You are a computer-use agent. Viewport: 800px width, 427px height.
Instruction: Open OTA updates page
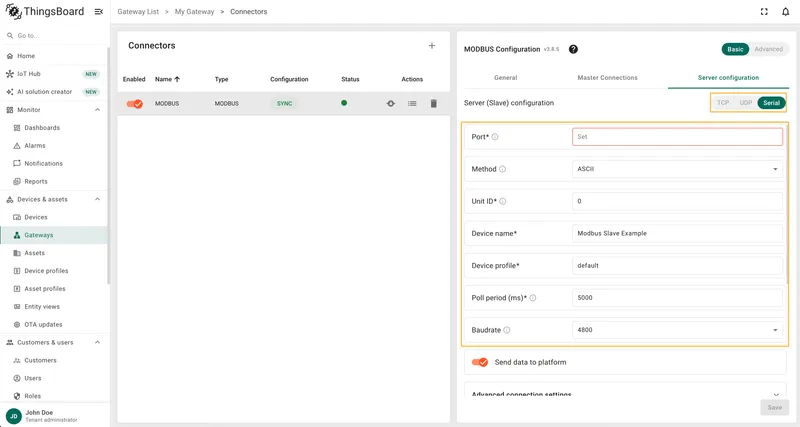(x=54, y=324)
